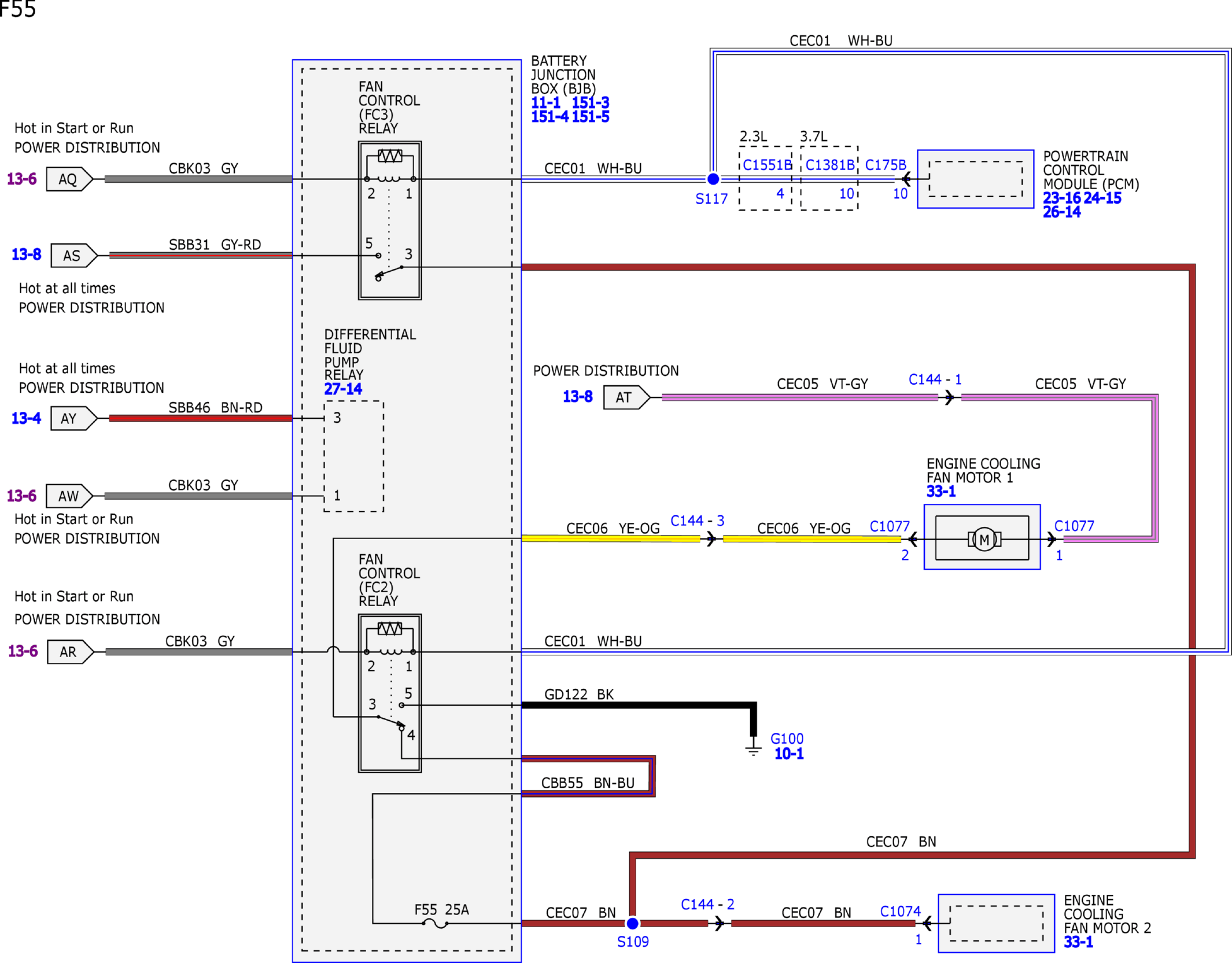1232x963 pixels.
Task: Open the 13-8 reference beside AT
Action: click(x=578, y=397)
